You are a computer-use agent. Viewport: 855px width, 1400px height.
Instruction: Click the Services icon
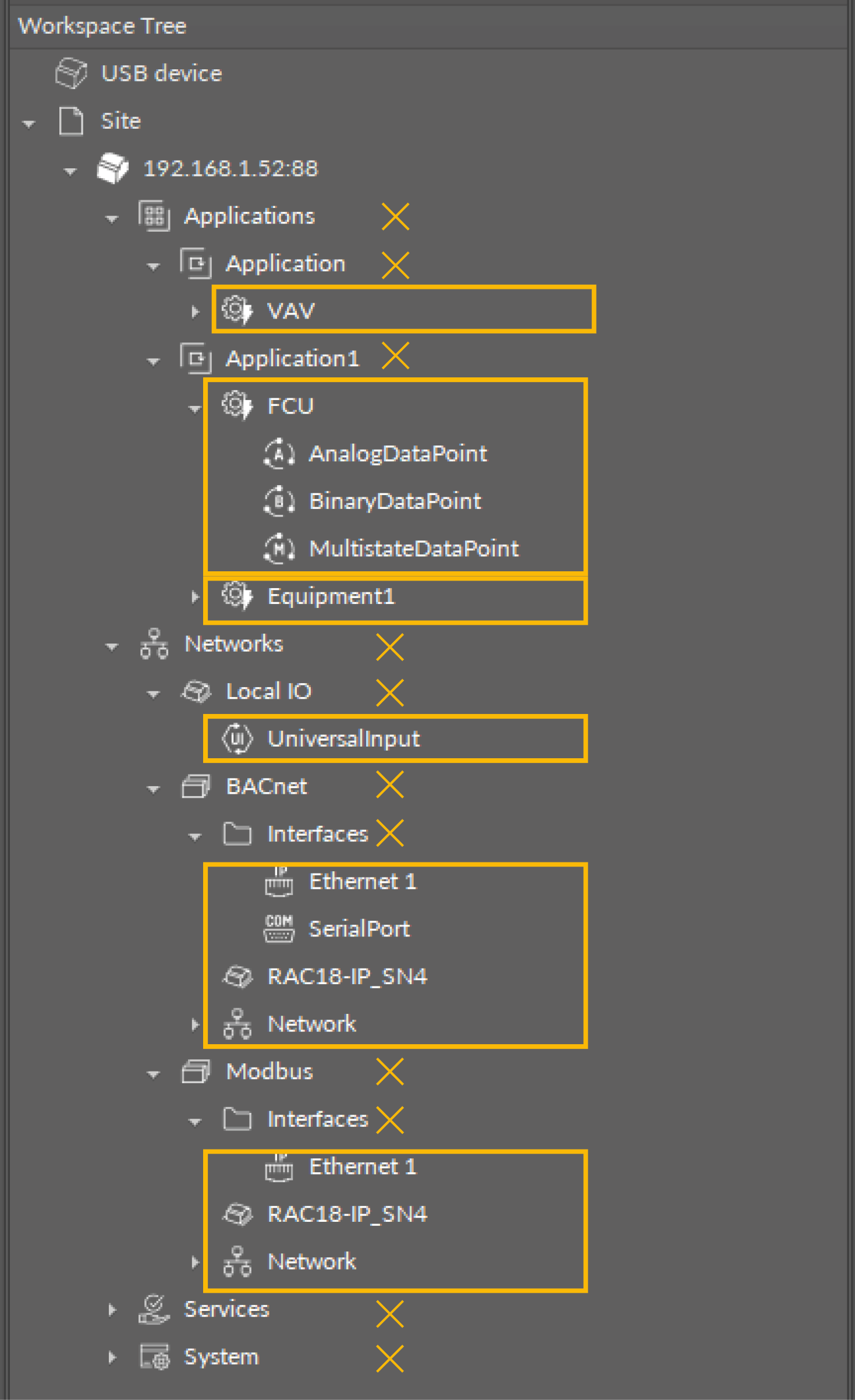(x=154, y=1310)
